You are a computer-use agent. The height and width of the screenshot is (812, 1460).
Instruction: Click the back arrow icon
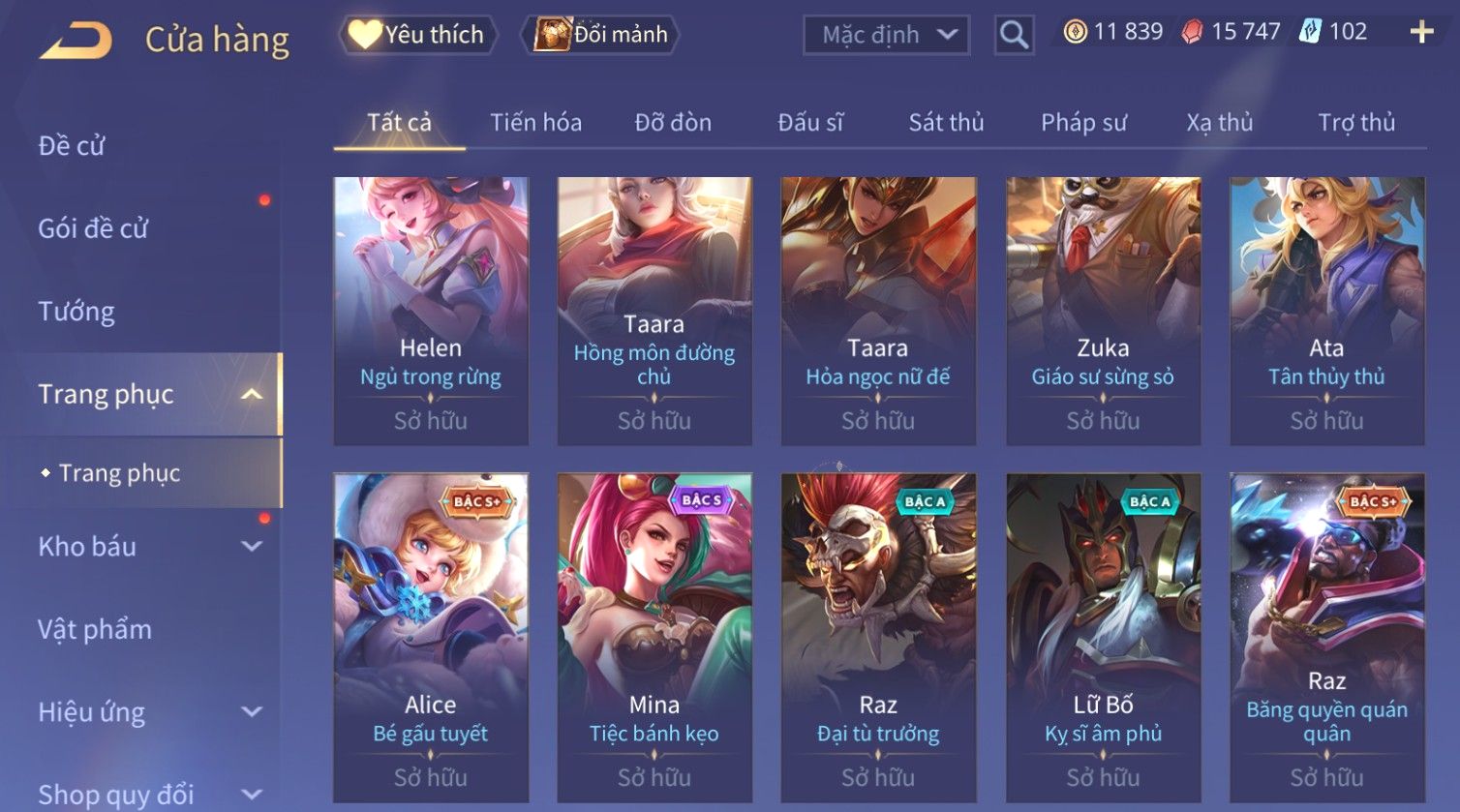76,41
